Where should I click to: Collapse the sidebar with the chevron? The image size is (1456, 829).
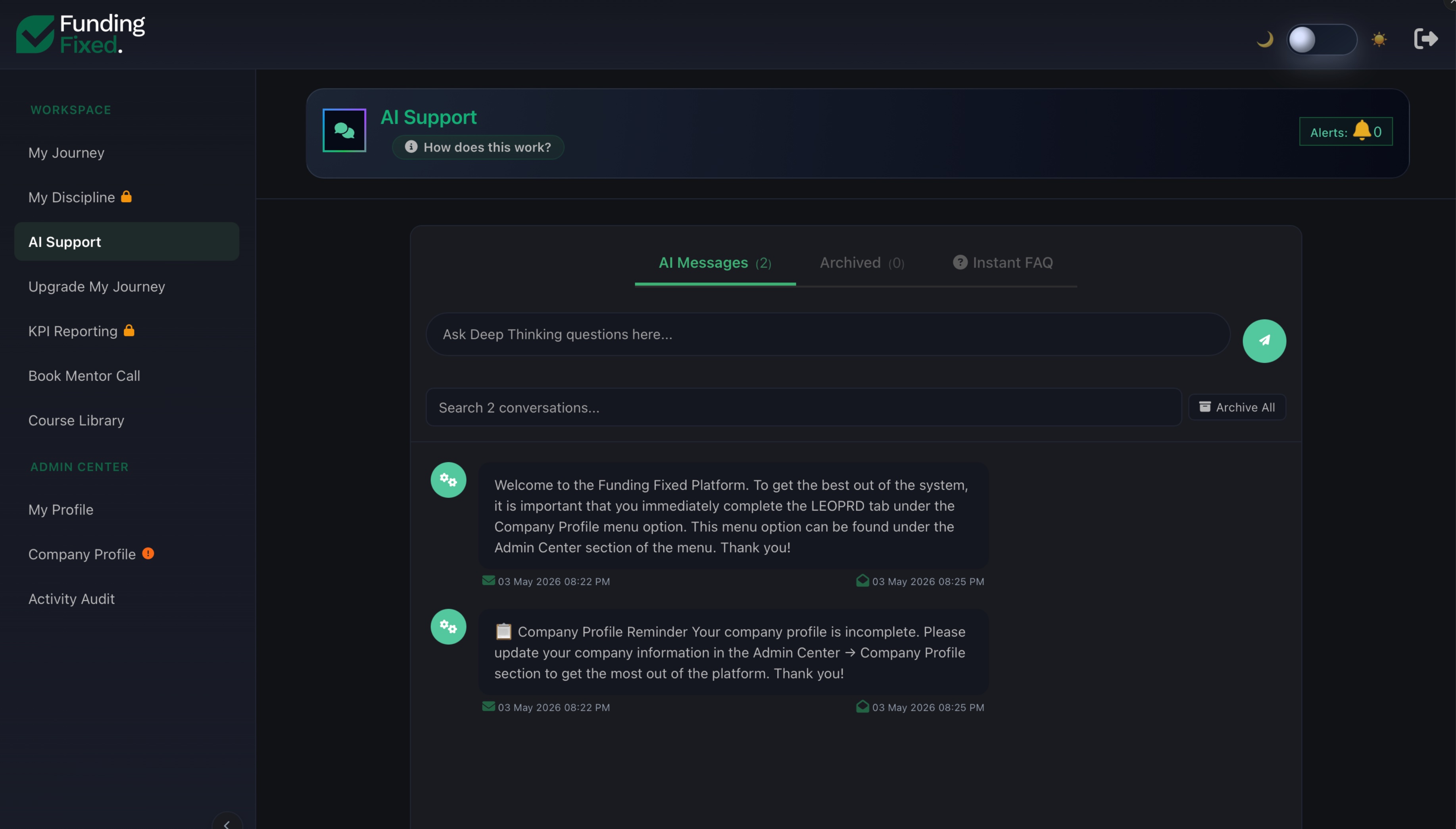coord(227,823)
